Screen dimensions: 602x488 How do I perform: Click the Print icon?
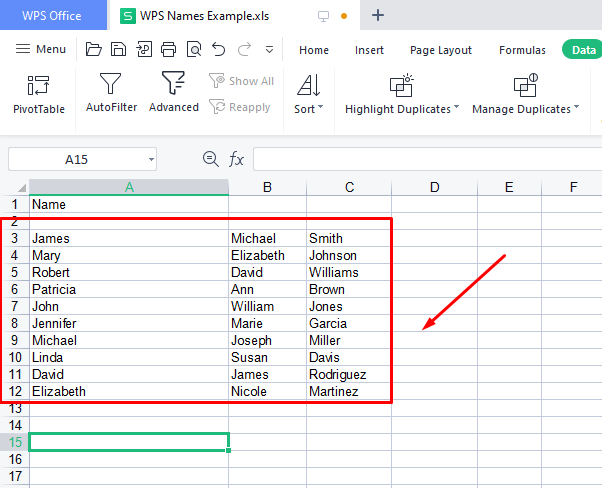pos(169,49)
